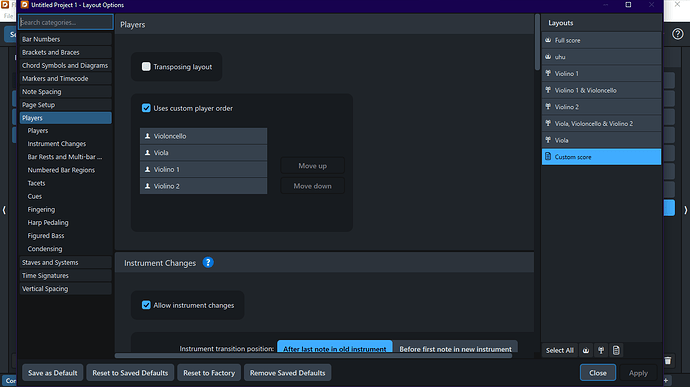
Task: Uncheck Allow instrument changes
Action: tap(146, 305)
